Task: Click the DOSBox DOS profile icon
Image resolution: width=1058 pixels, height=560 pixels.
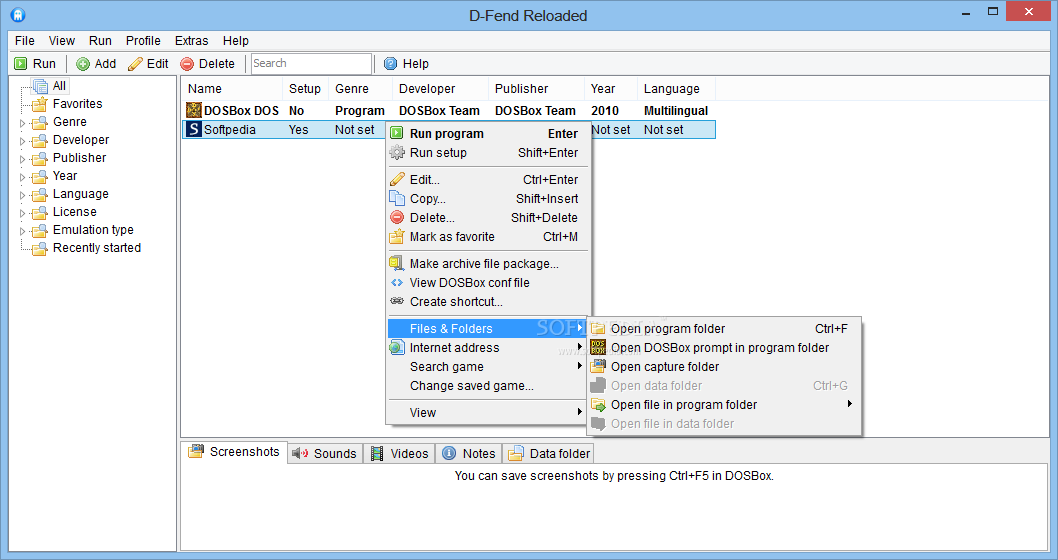Action: pos(194,110)
